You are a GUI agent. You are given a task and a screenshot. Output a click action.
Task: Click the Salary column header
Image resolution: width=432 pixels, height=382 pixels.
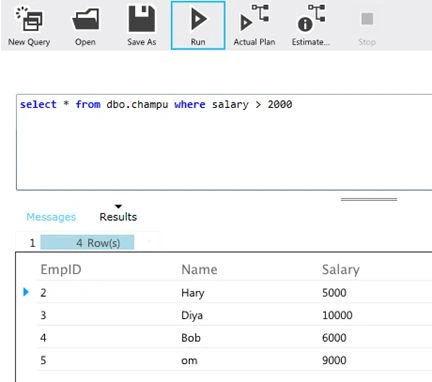341,269
